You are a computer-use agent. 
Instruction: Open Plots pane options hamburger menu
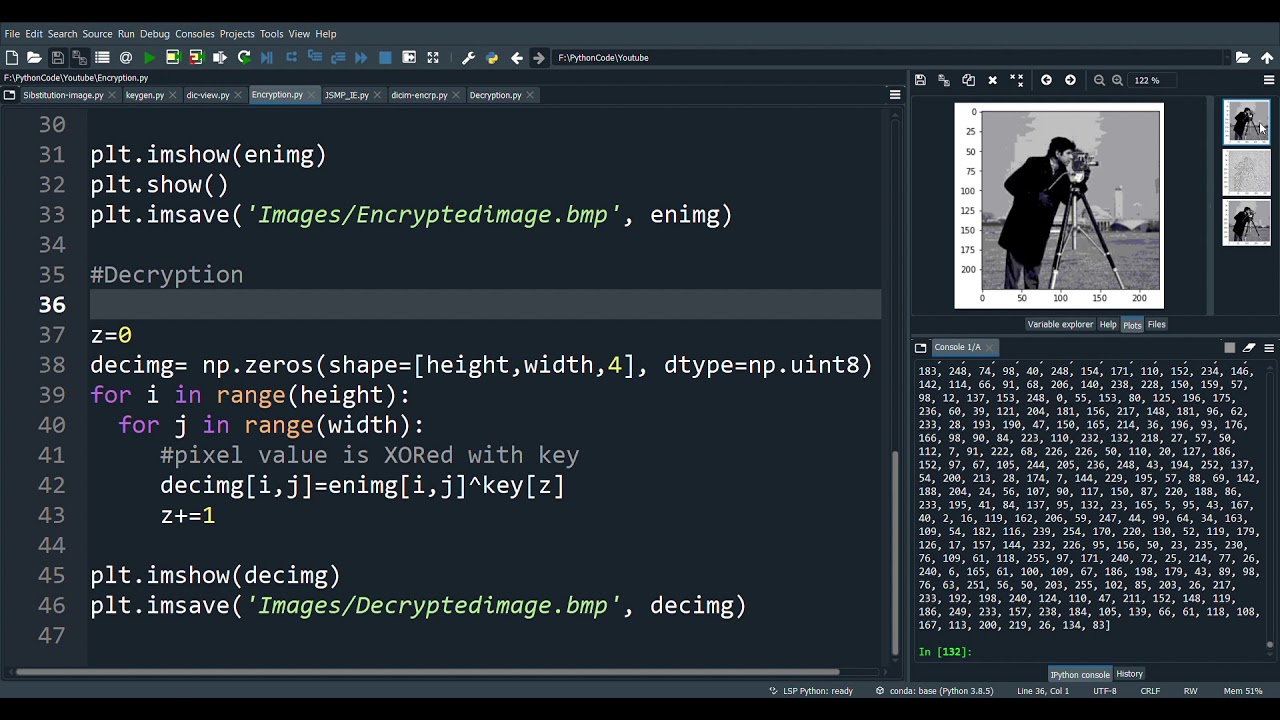(1269, 80)
